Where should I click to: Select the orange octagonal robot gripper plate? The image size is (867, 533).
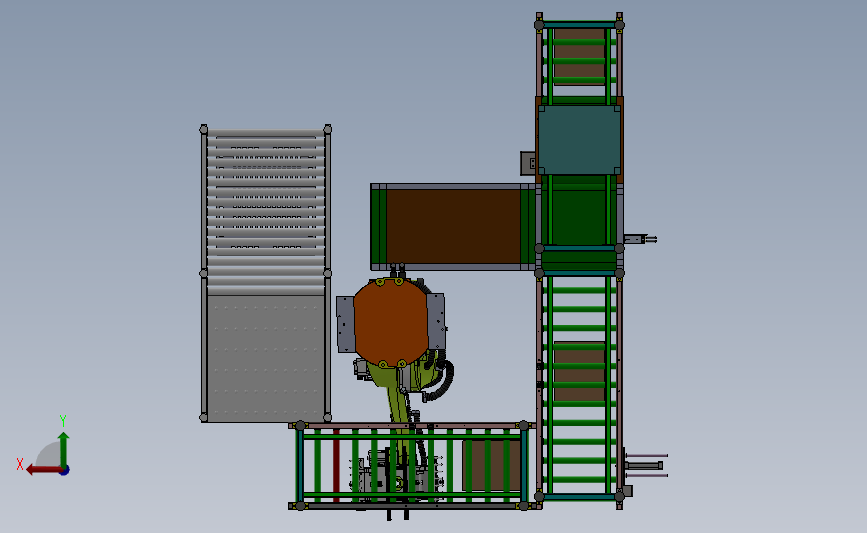[x=390, y=323]
